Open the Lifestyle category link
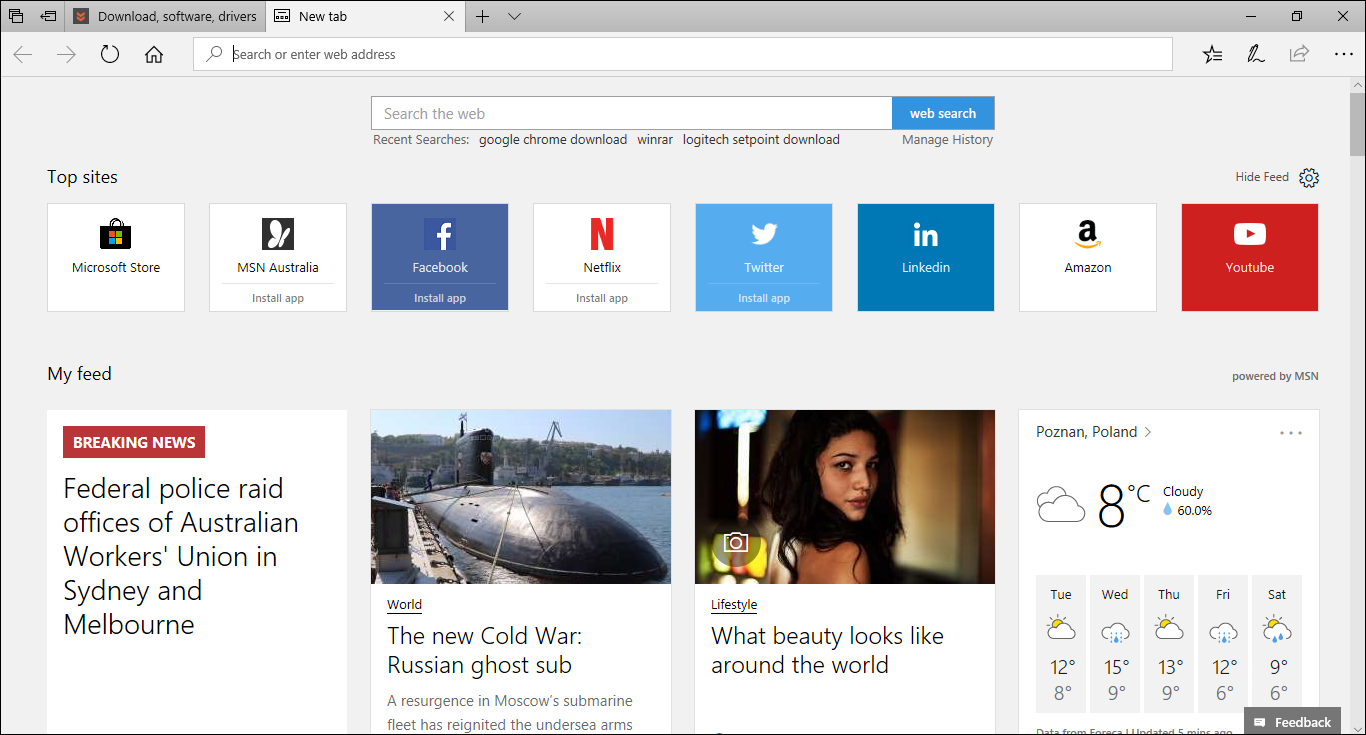Viewport: 1366px width, 735px height. (734, 604)
